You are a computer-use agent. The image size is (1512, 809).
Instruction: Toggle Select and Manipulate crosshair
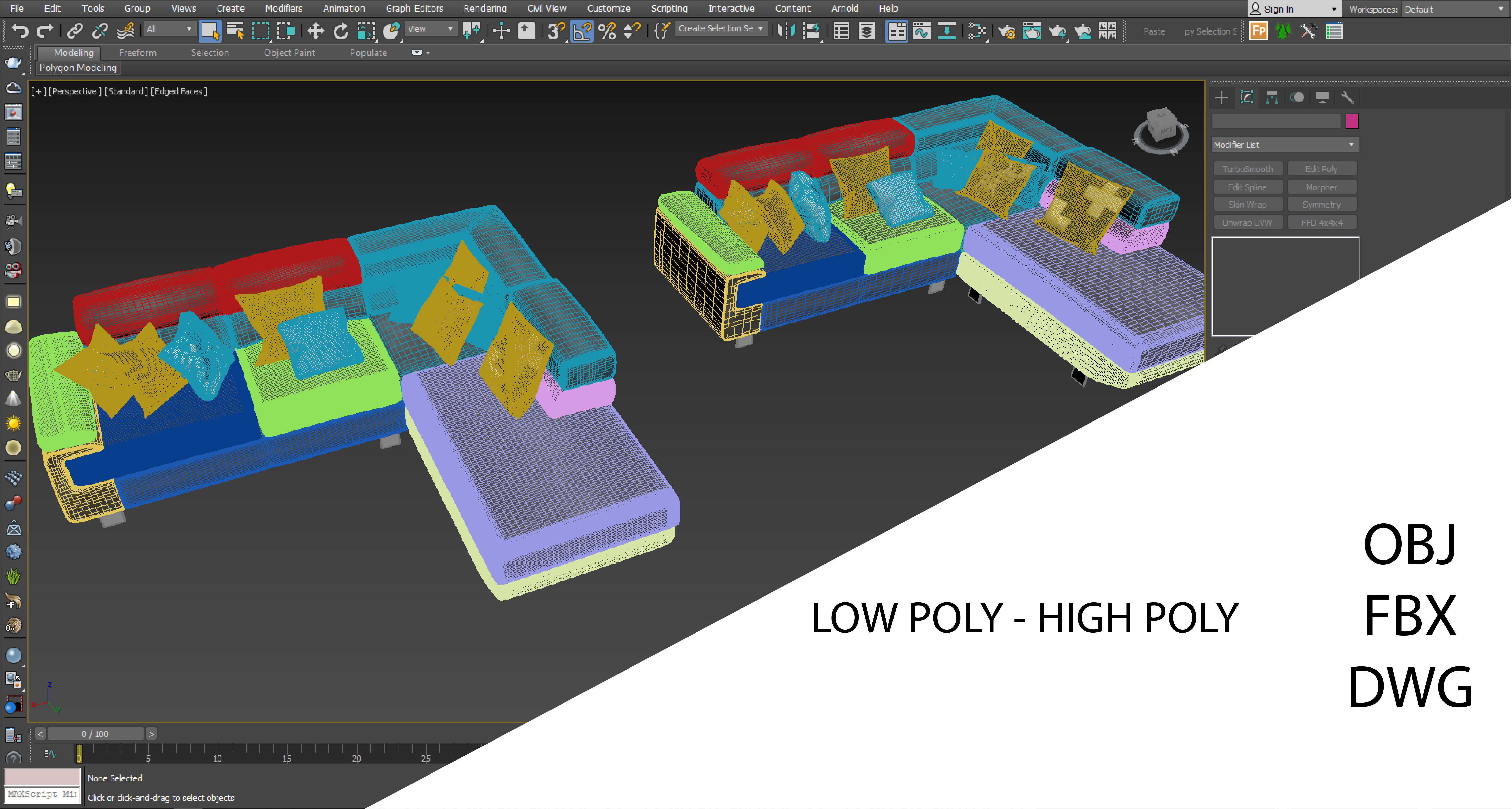click(x=501, y=30)
